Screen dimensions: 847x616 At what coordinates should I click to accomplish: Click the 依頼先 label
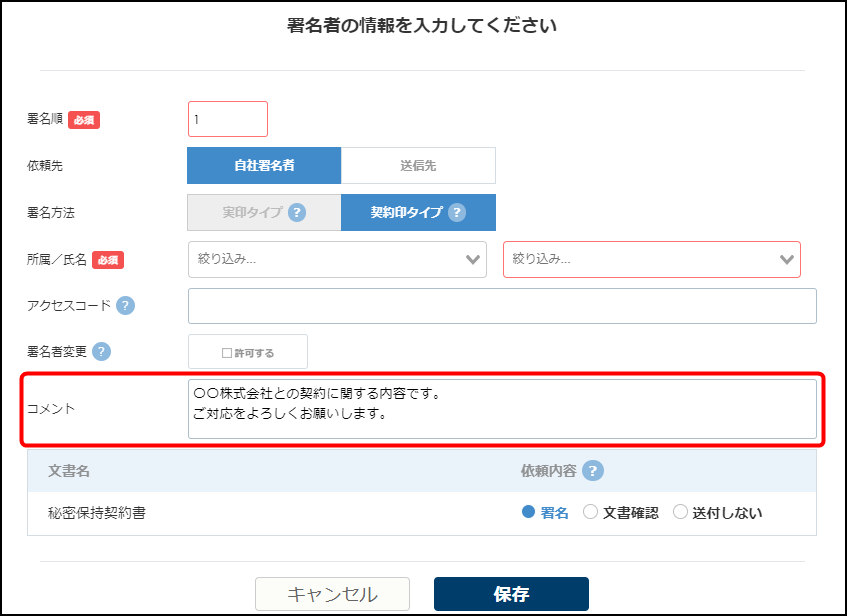click(x=45, y=165)
